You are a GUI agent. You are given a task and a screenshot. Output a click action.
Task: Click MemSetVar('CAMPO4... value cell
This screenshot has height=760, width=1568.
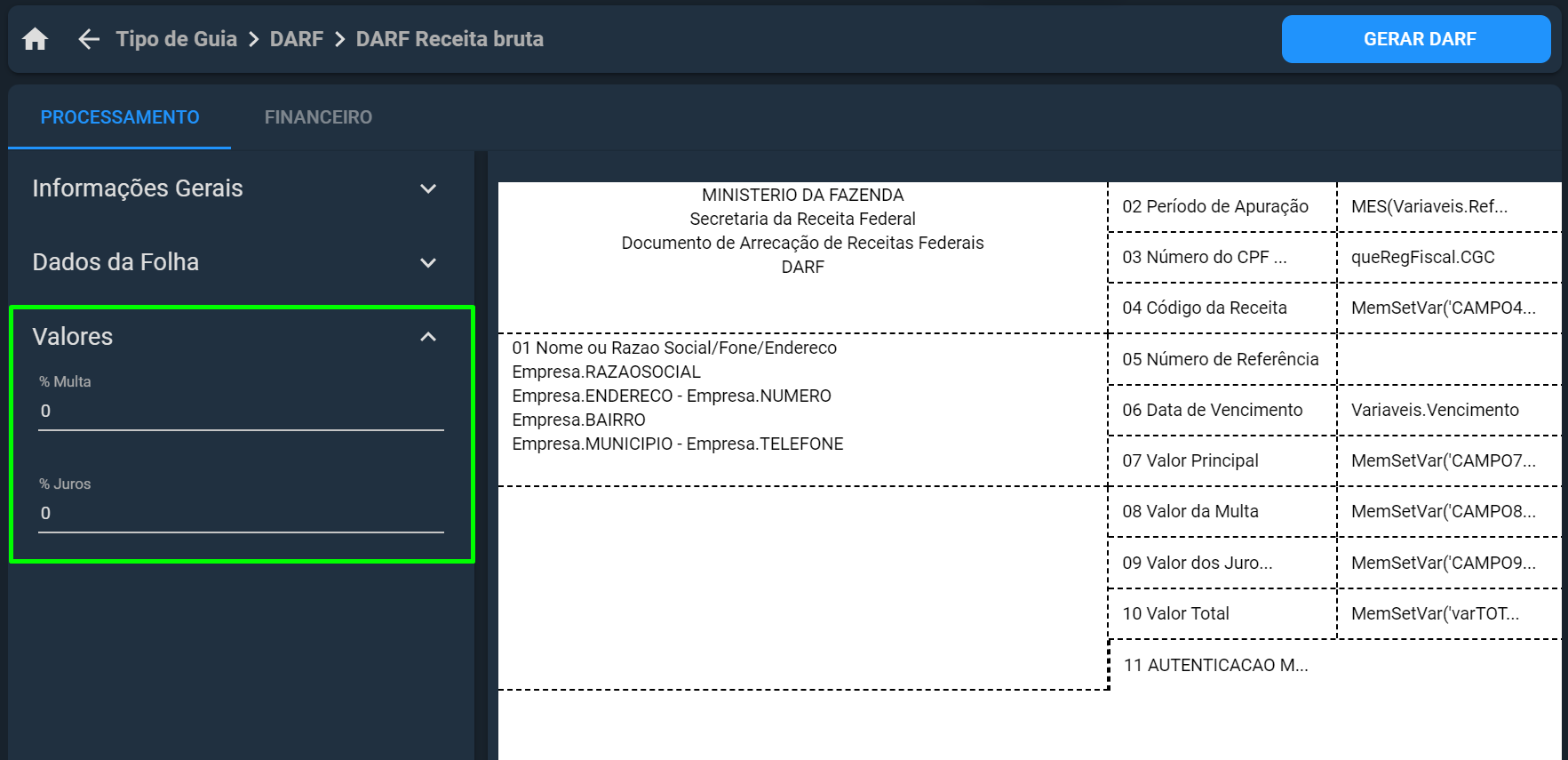[1450, 308]
